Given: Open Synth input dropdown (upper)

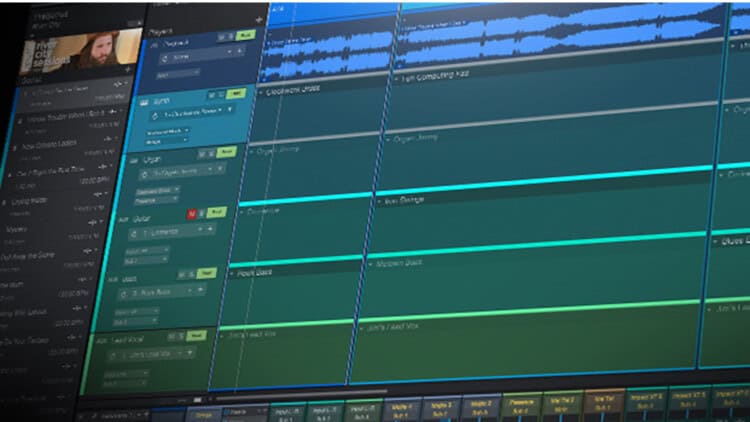Looking at the screenshot, I should pyautogui.click(x=167, y=131).
